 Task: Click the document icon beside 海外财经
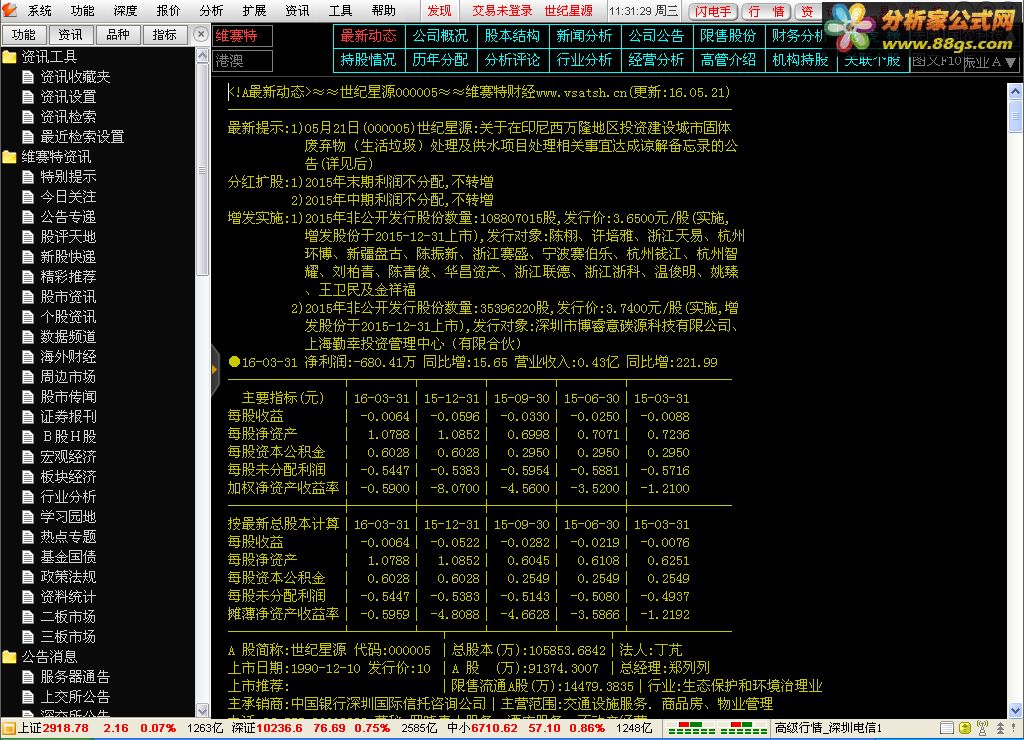click(x=28, y=357)
